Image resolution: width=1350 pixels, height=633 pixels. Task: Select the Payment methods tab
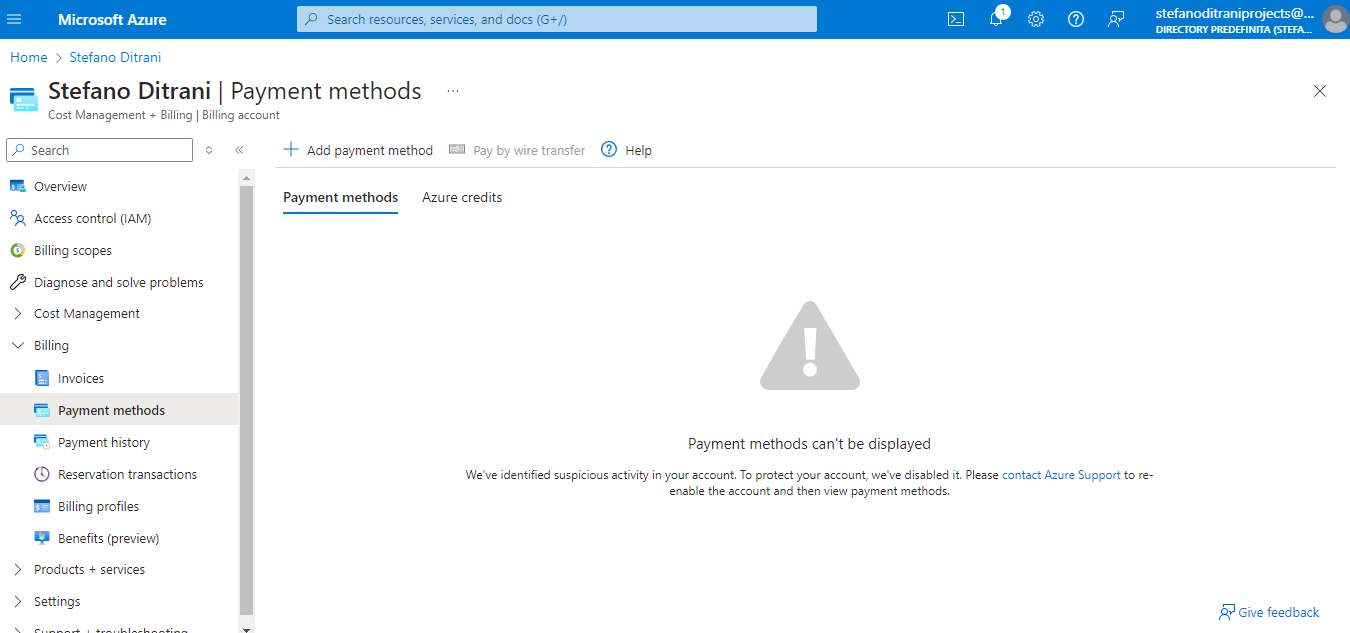tap(340, 197)
